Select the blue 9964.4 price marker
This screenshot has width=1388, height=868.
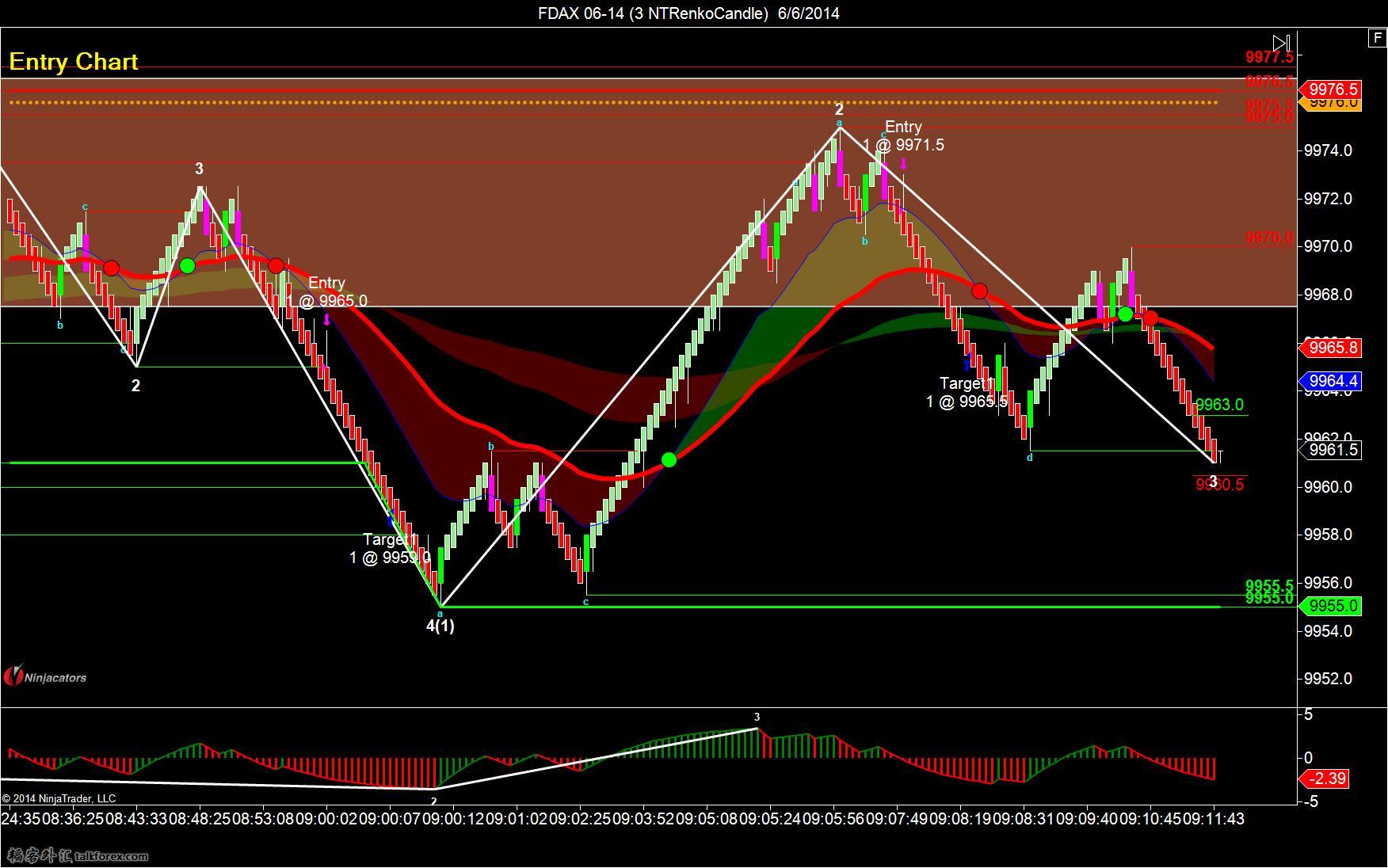(x=1331, y=381)
